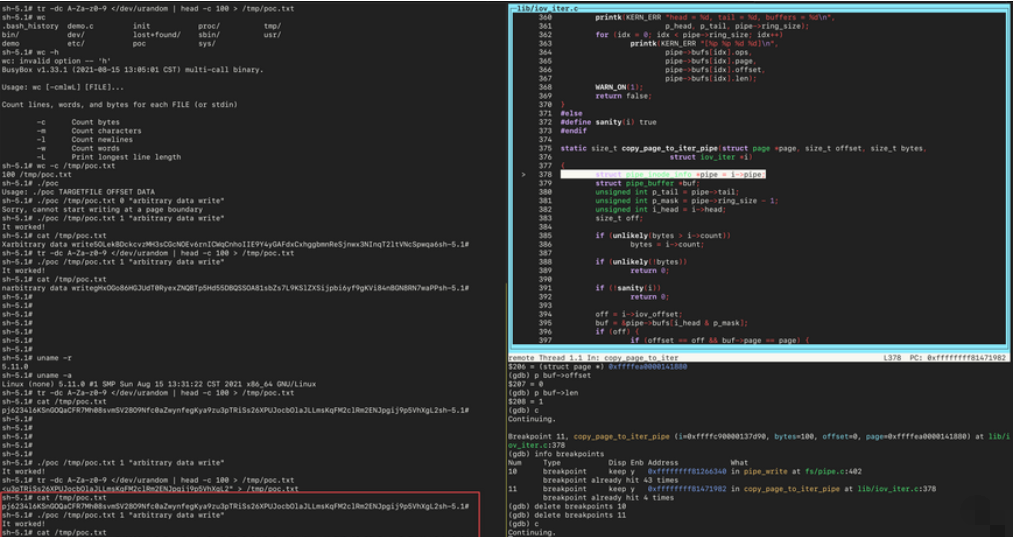
Task: Click the 'L378' line indicator in status bar
Action: tap(893, 358)
